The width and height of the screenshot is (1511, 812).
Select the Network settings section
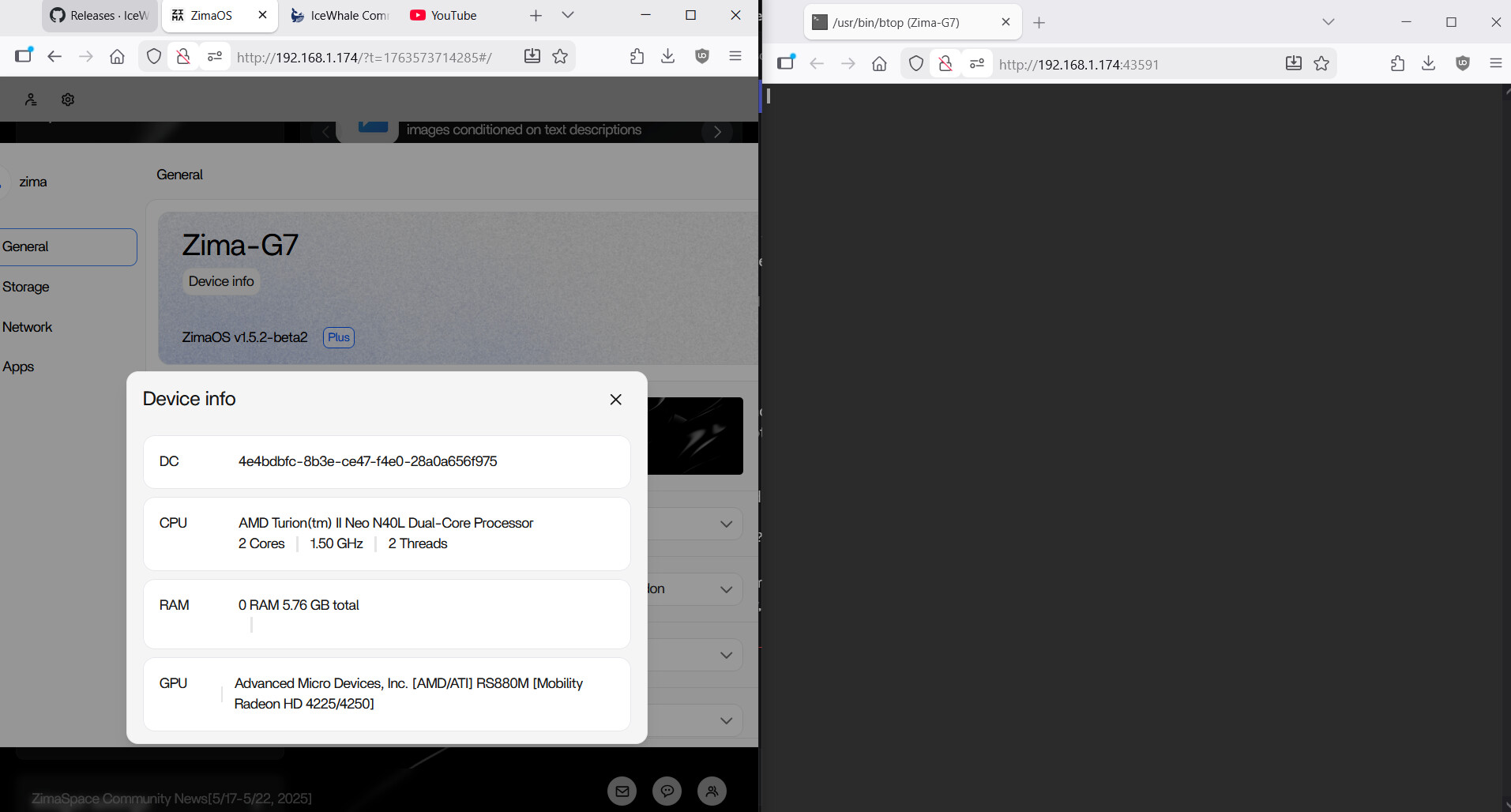click(x=28, y=327)
